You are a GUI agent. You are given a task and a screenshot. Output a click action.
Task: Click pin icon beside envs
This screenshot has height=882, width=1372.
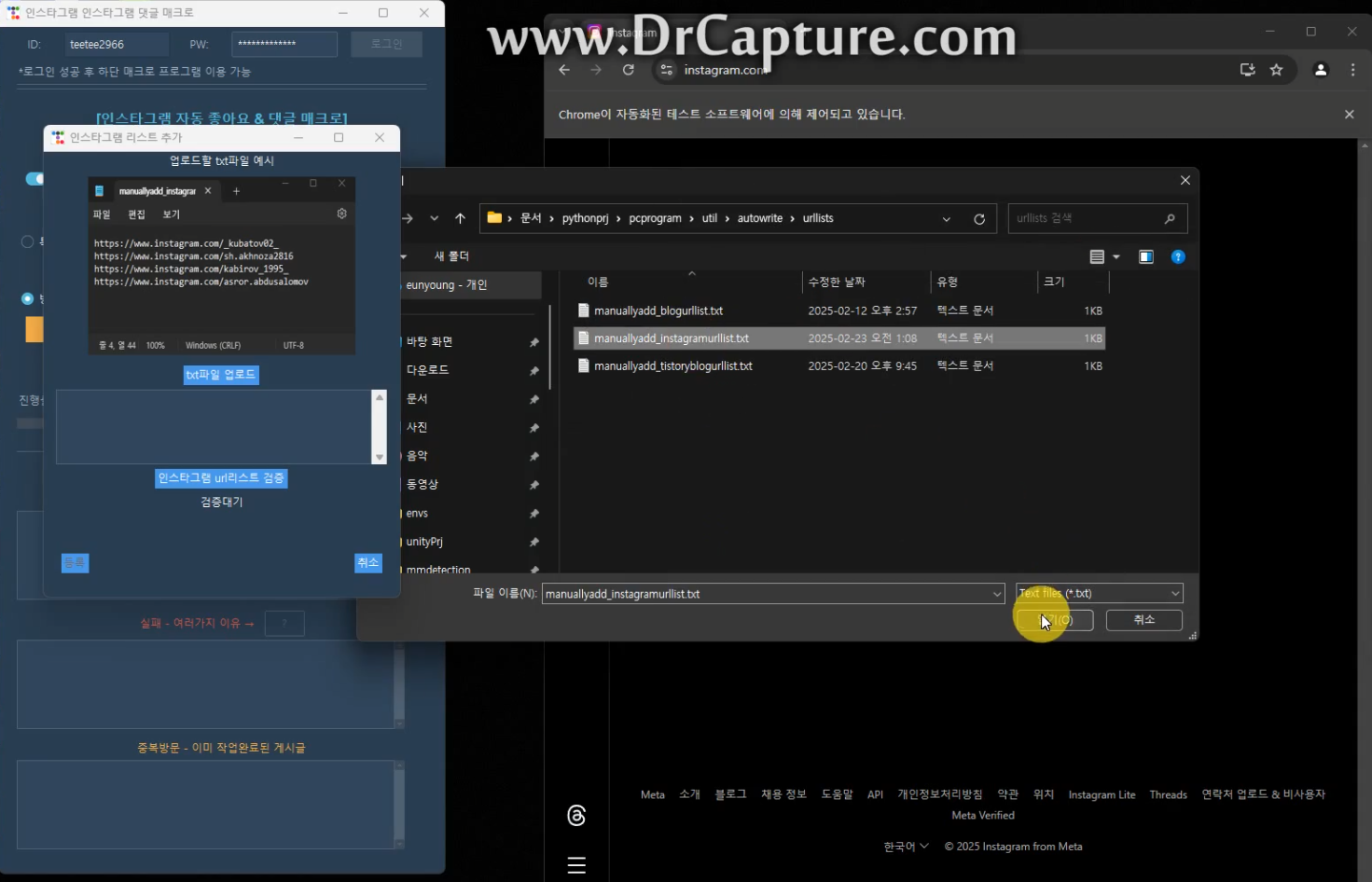pos(534,514)
